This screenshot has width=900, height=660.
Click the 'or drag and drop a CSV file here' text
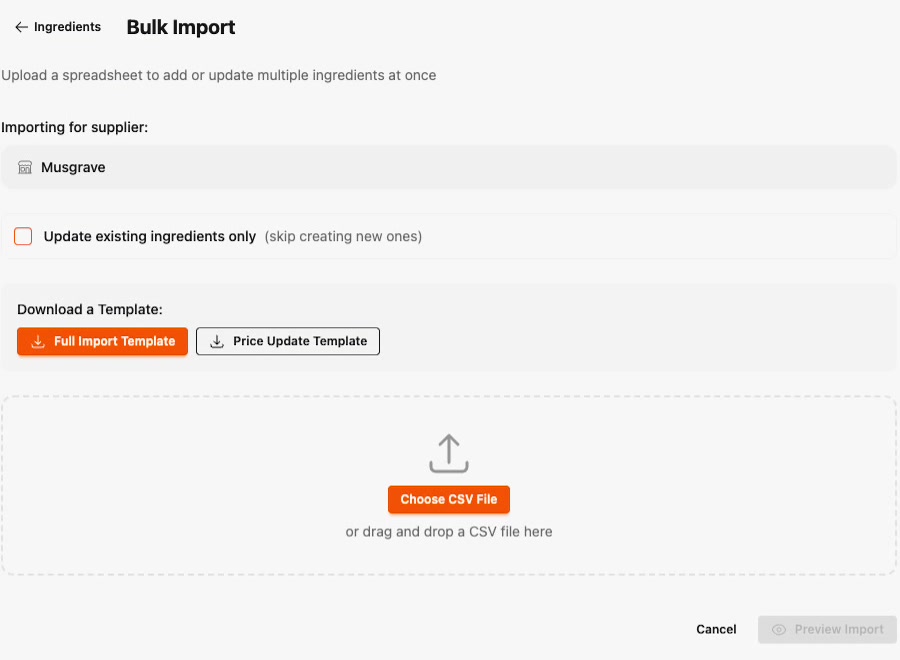449,532
